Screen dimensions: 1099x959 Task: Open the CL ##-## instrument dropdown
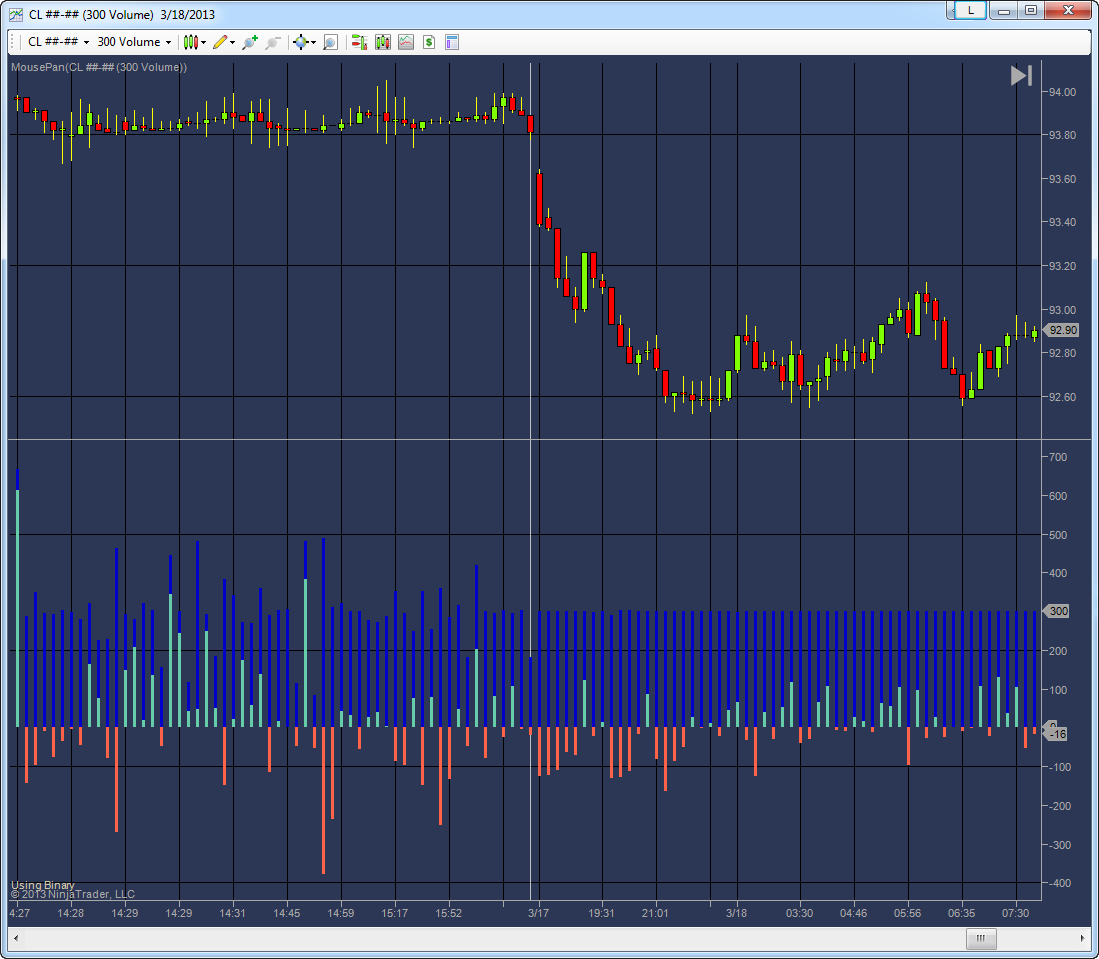(x=58, y=42)
